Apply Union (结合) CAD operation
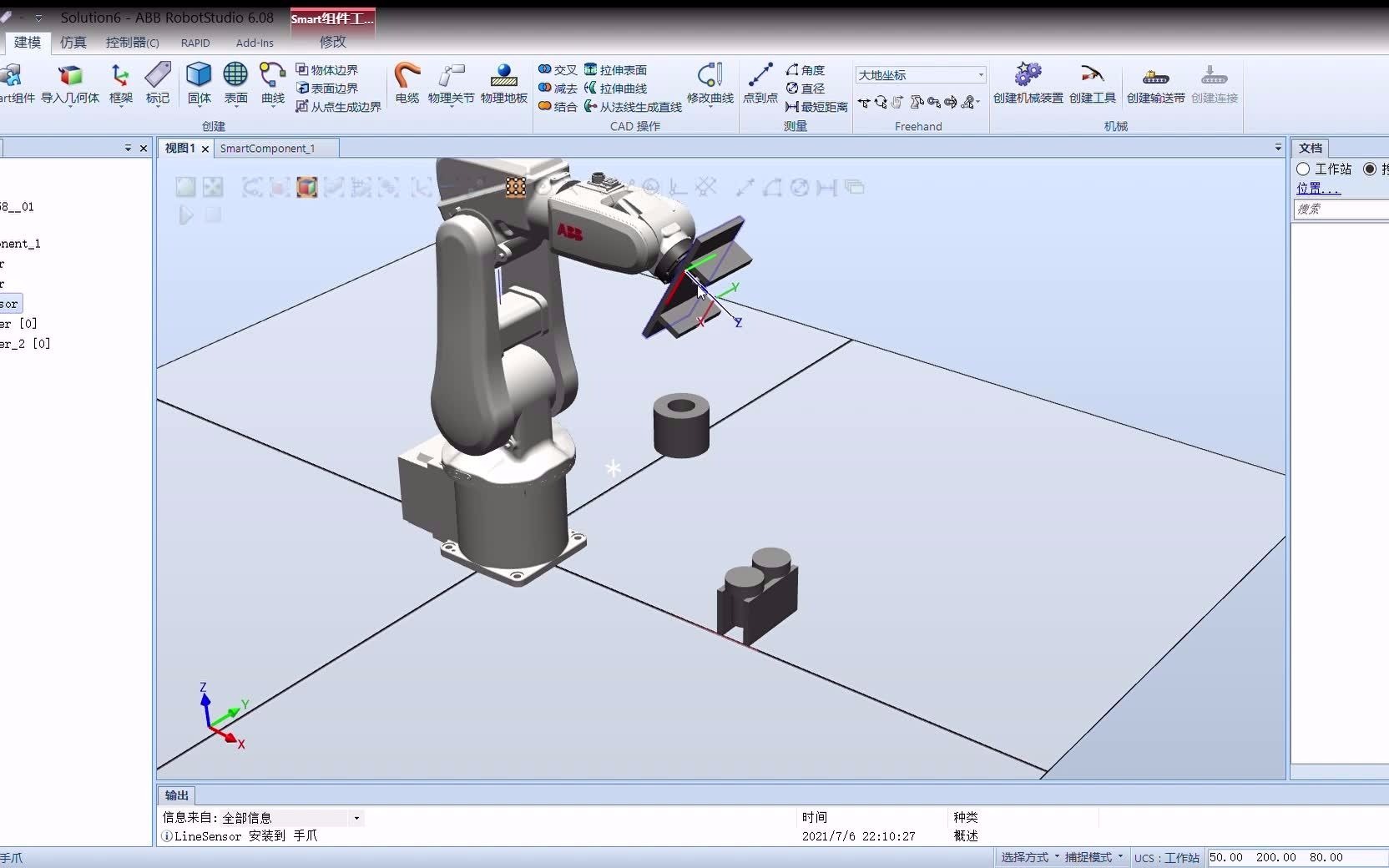 pyautogui.click(x=558, y=107)
